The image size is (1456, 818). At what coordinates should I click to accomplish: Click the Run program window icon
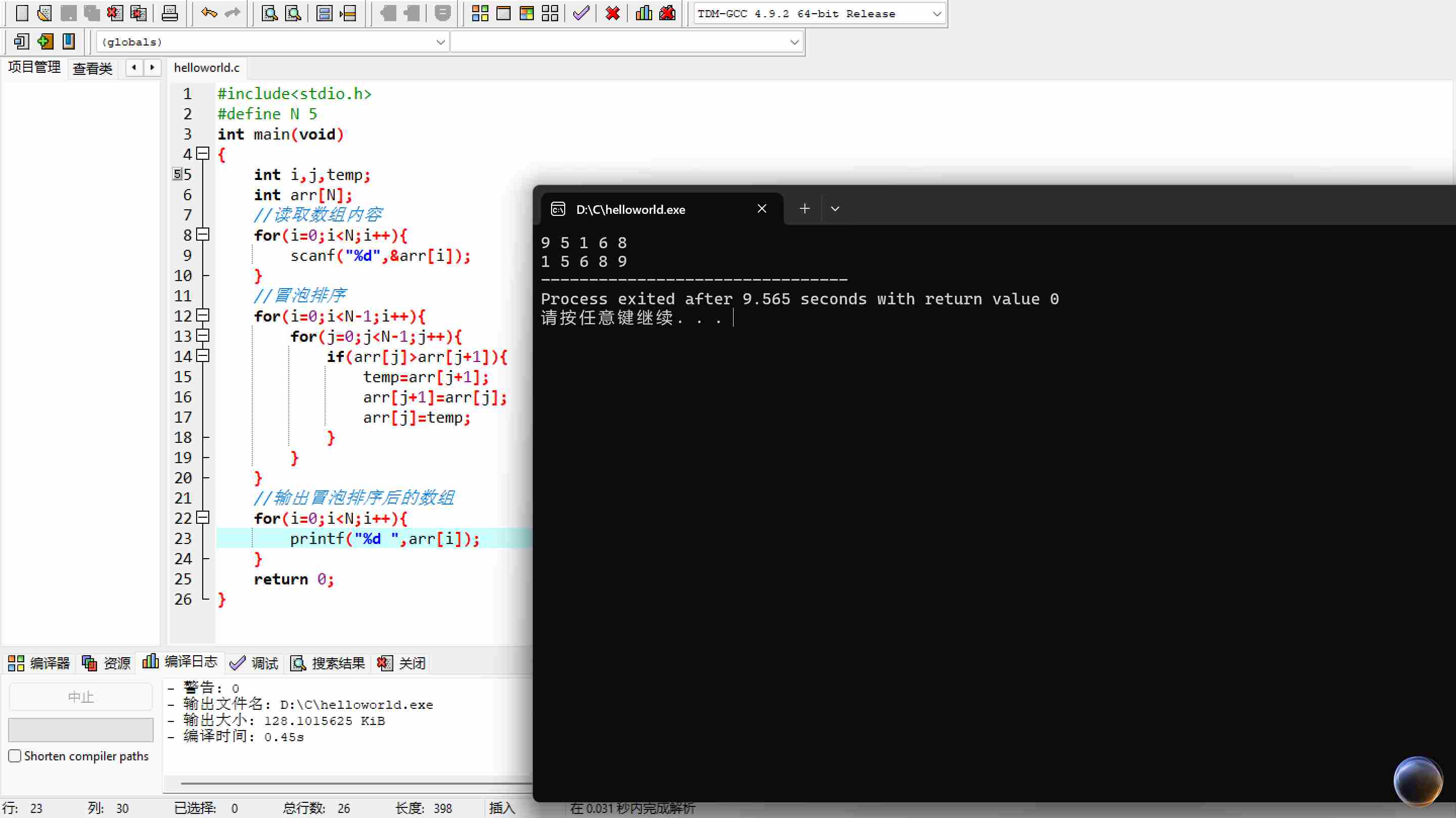point(503,13)
